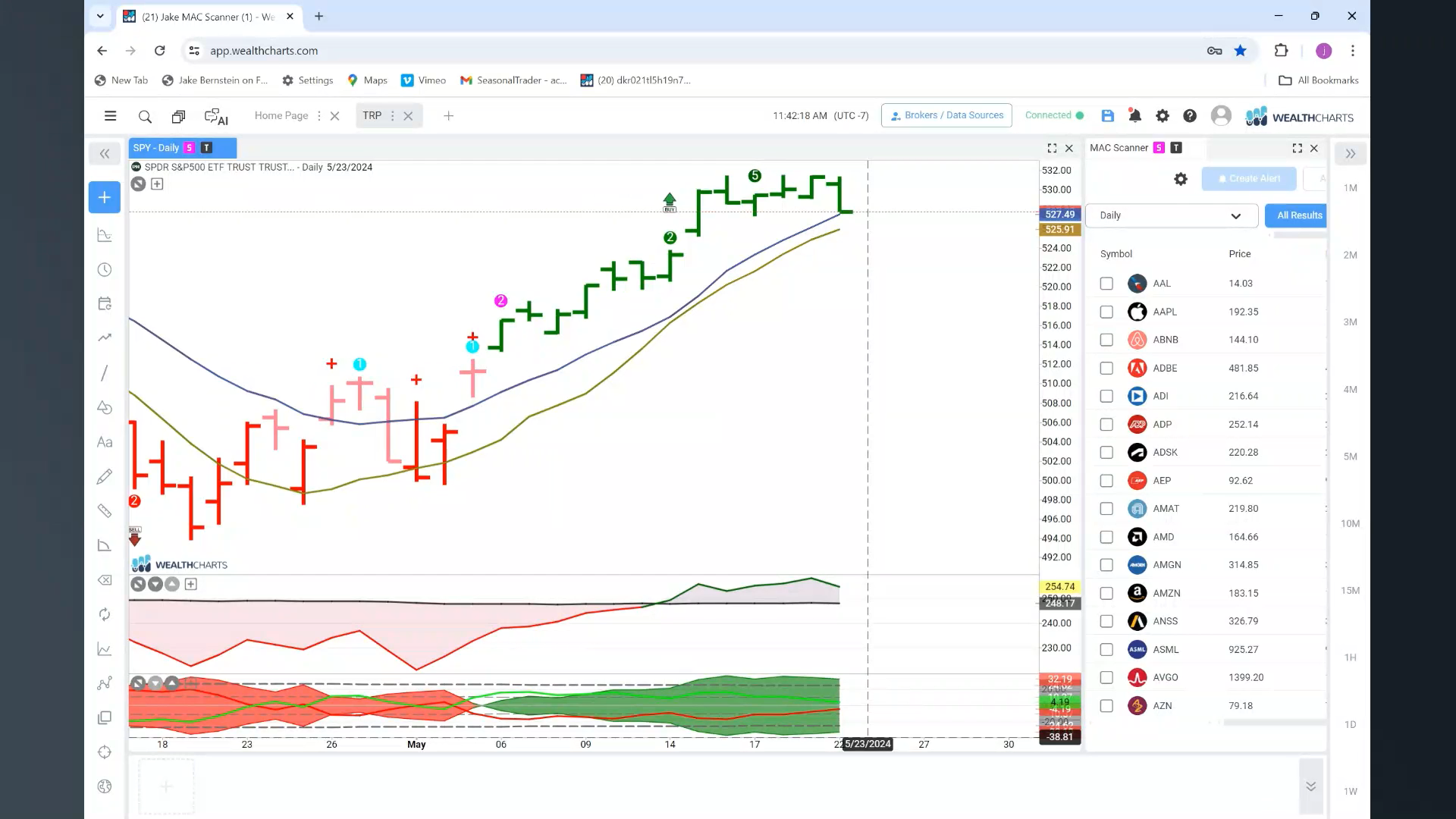
Task: Click the Create Alert button
Action: pyautogui.click(x=1249, y=179)
